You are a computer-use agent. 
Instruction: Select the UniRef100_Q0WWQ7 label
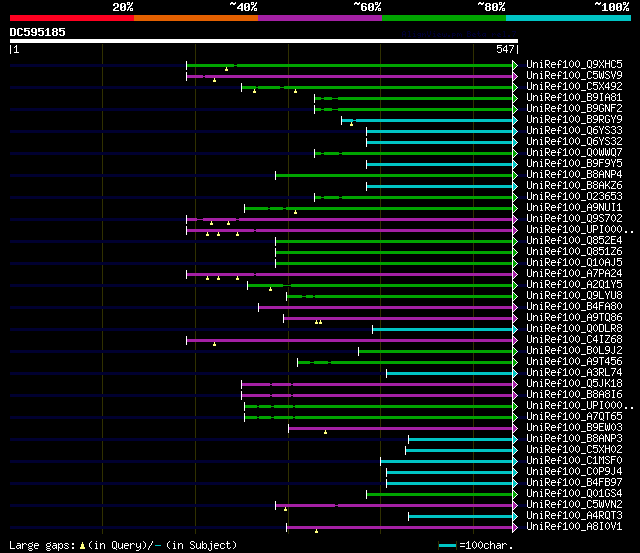point(574,153)
